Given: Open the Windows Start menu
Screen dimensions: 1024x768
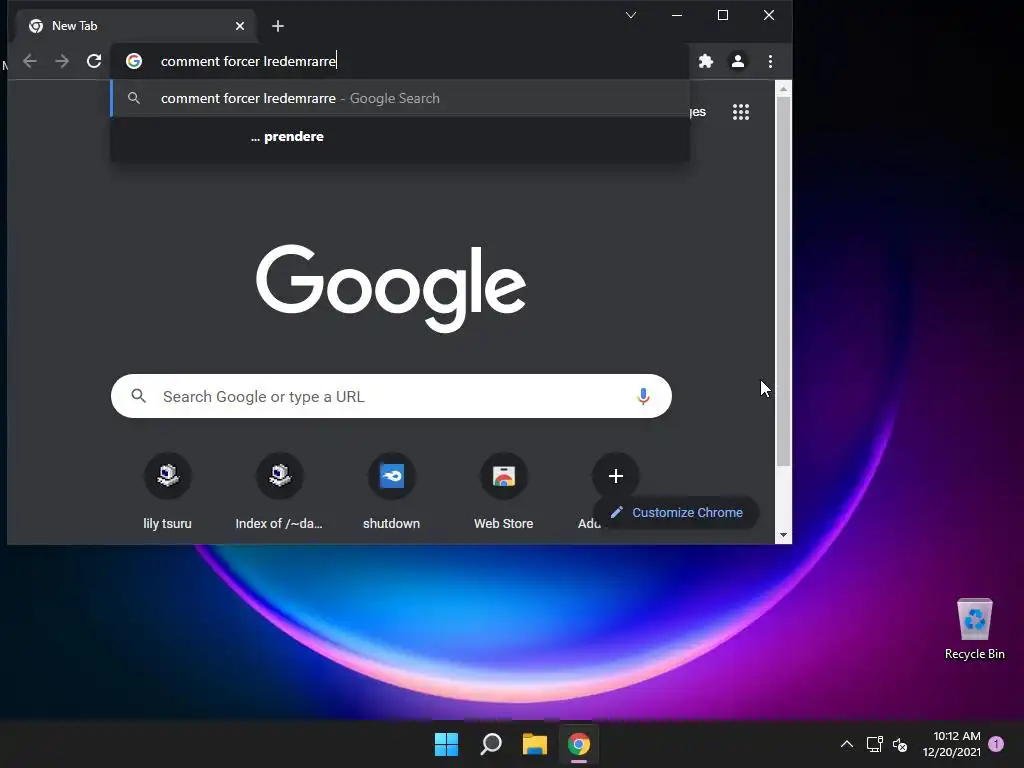Looking at the screenshot, I should coord(447,744).
